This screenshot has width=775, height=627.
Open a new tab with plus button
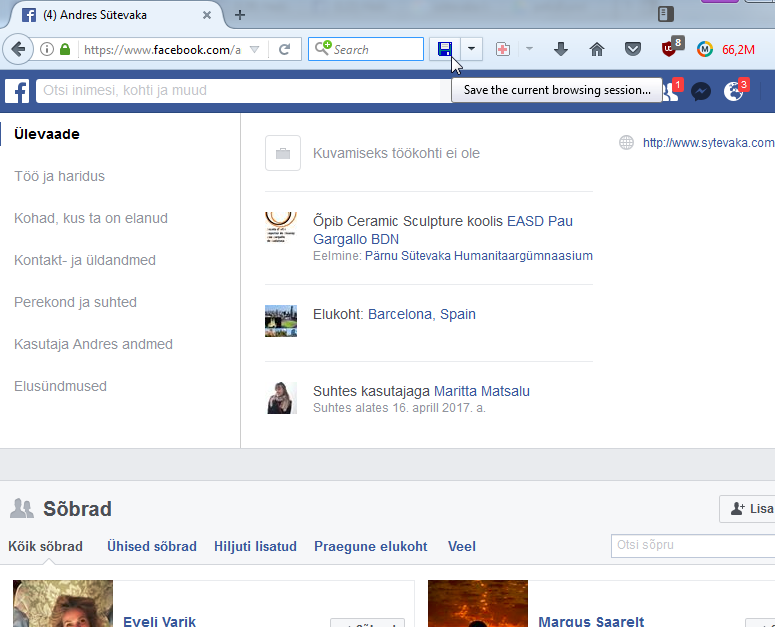(240, 15)
